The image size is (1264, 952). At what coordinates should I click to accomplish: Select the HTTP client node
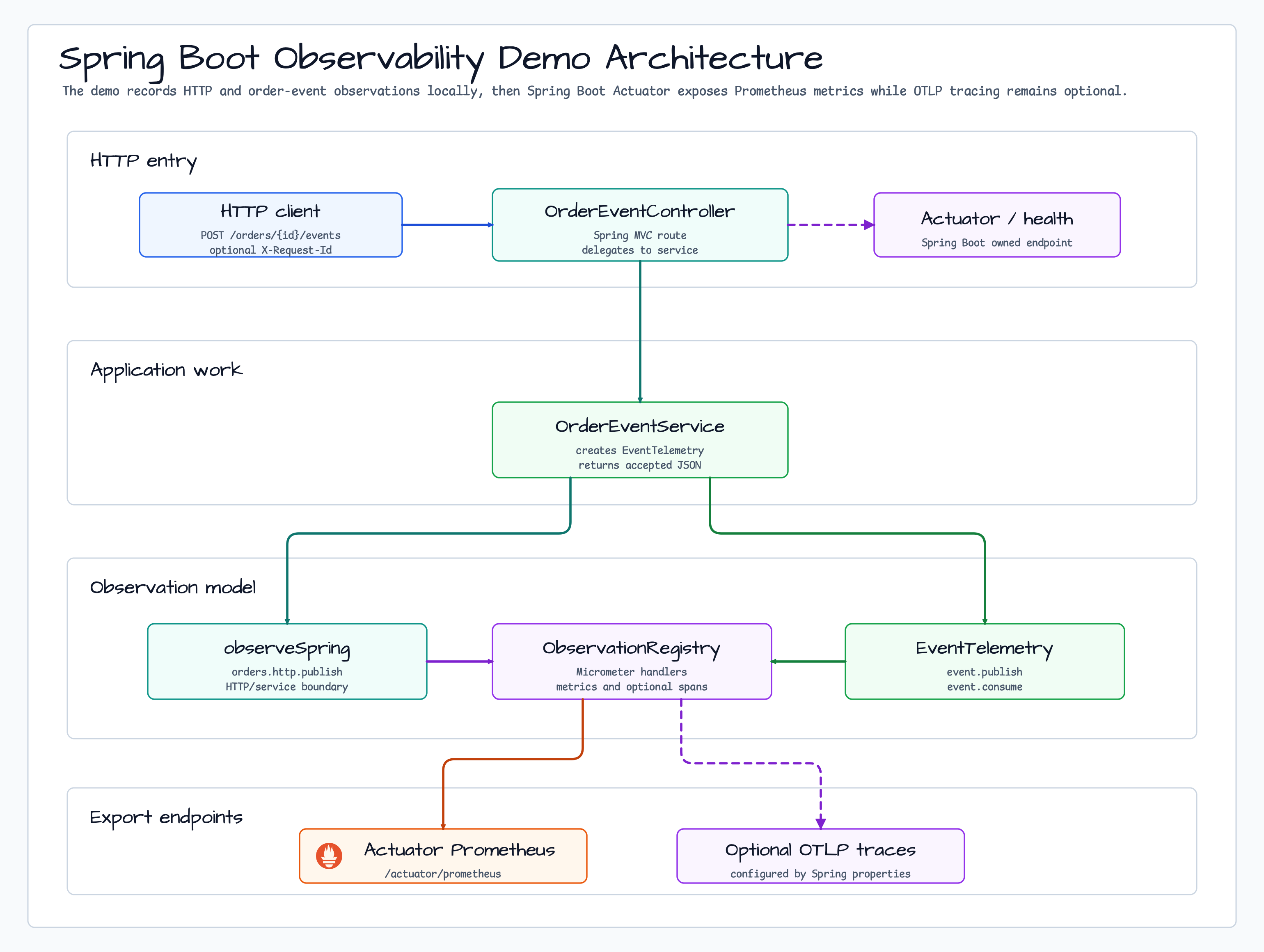pos(271,224)
